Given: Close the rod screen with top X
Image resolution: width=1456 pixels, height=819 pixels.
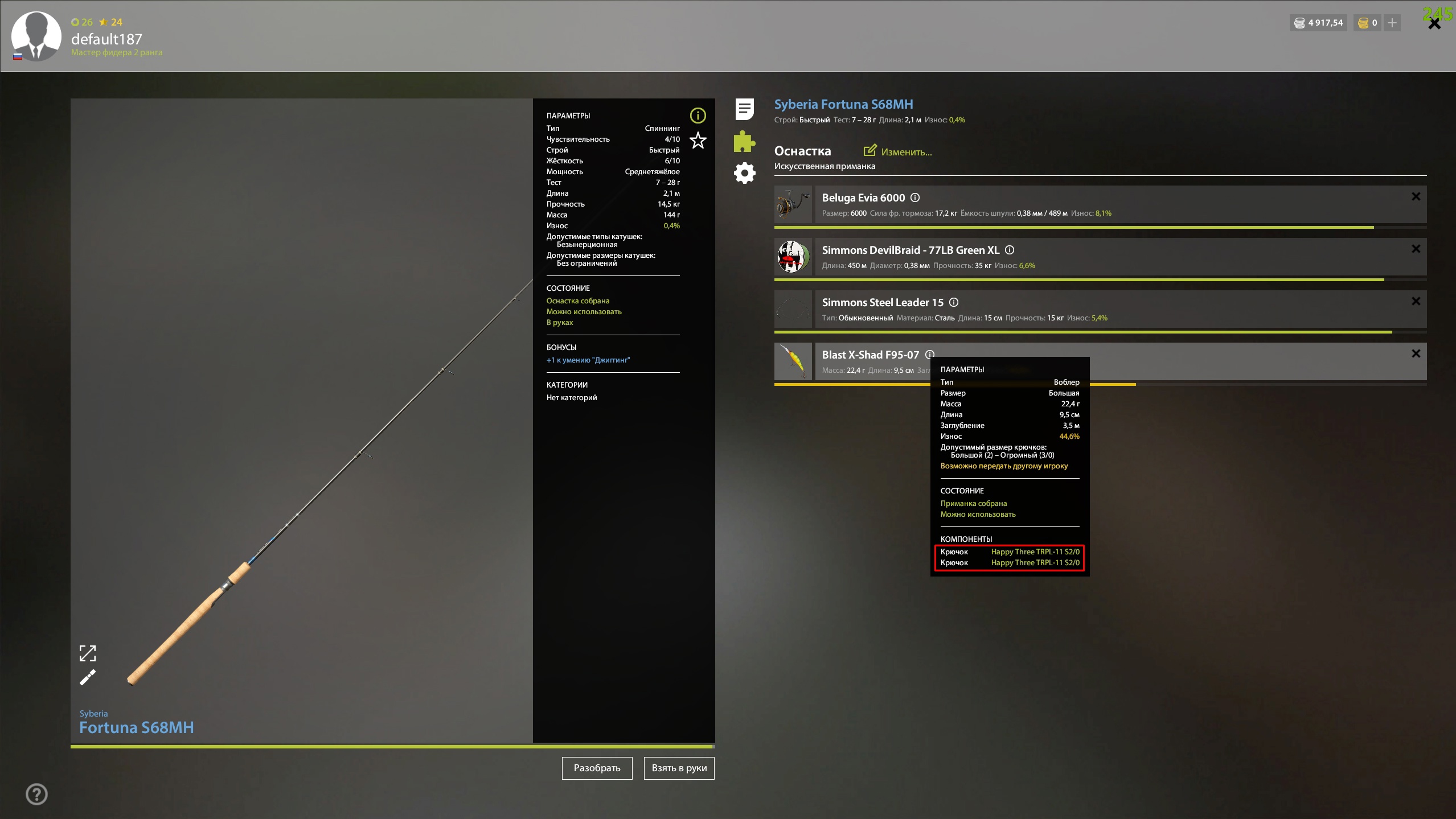Looking at the screenshot, I should point(1434,24).
